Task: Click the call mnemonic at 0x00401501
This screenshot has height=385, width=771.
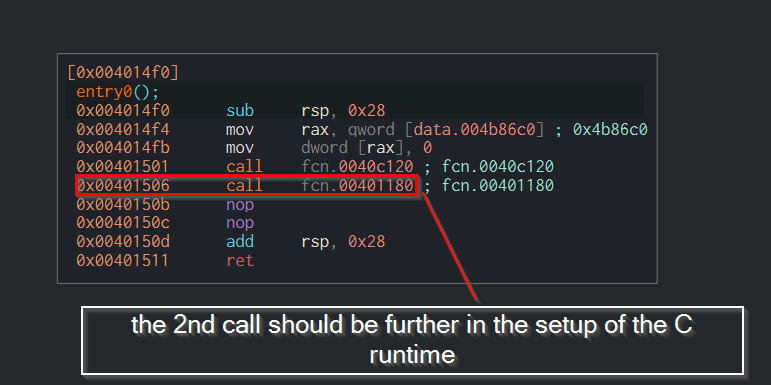Action: [x=244, y=167]
